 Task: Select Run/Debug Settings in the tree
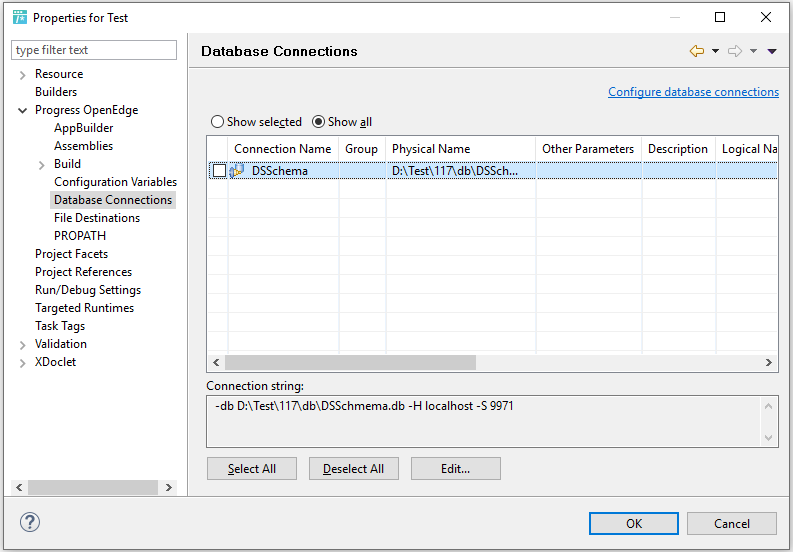[87, 290]
